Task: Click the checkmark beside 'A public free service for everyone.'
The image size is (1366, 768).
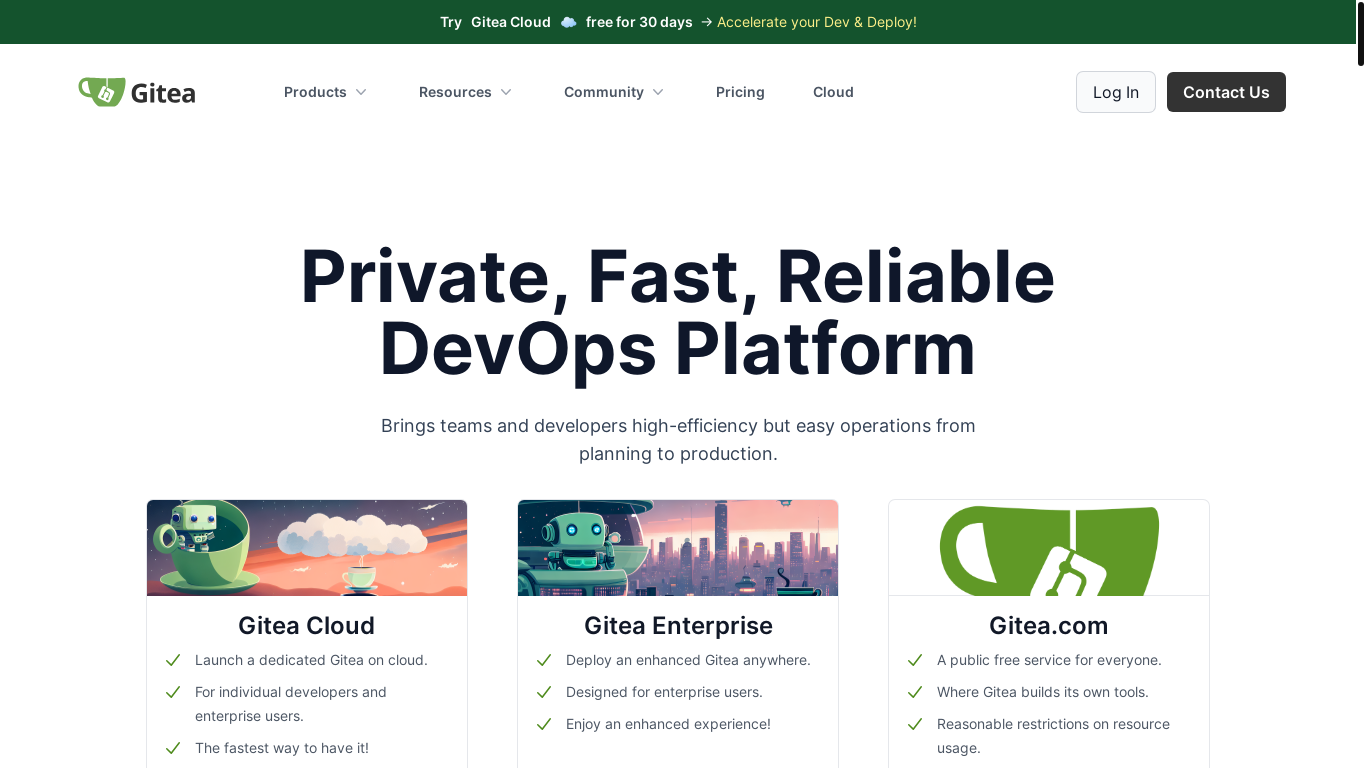Action: pyautogui.click(x=915, y=660)
